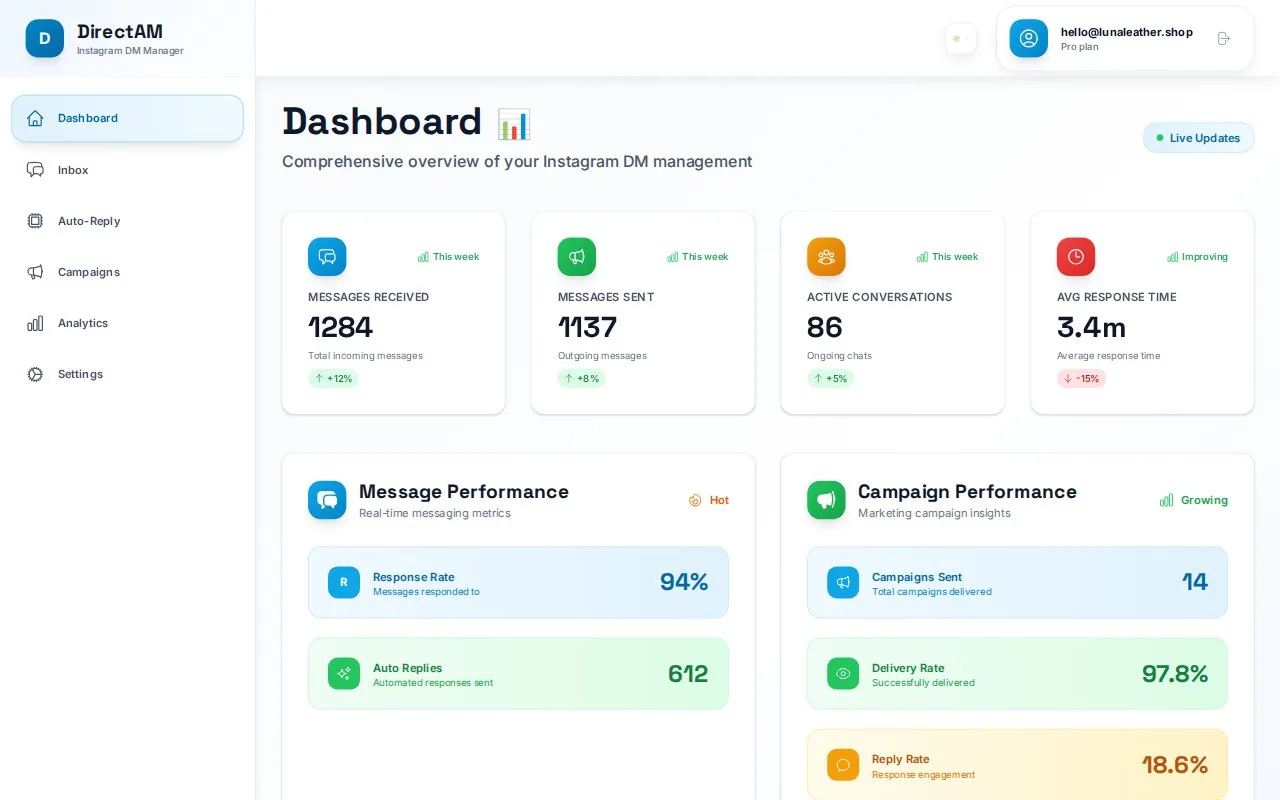Click the Dashboard home icon
This screenshot has width=1280, height=800.
pos(35,118)
